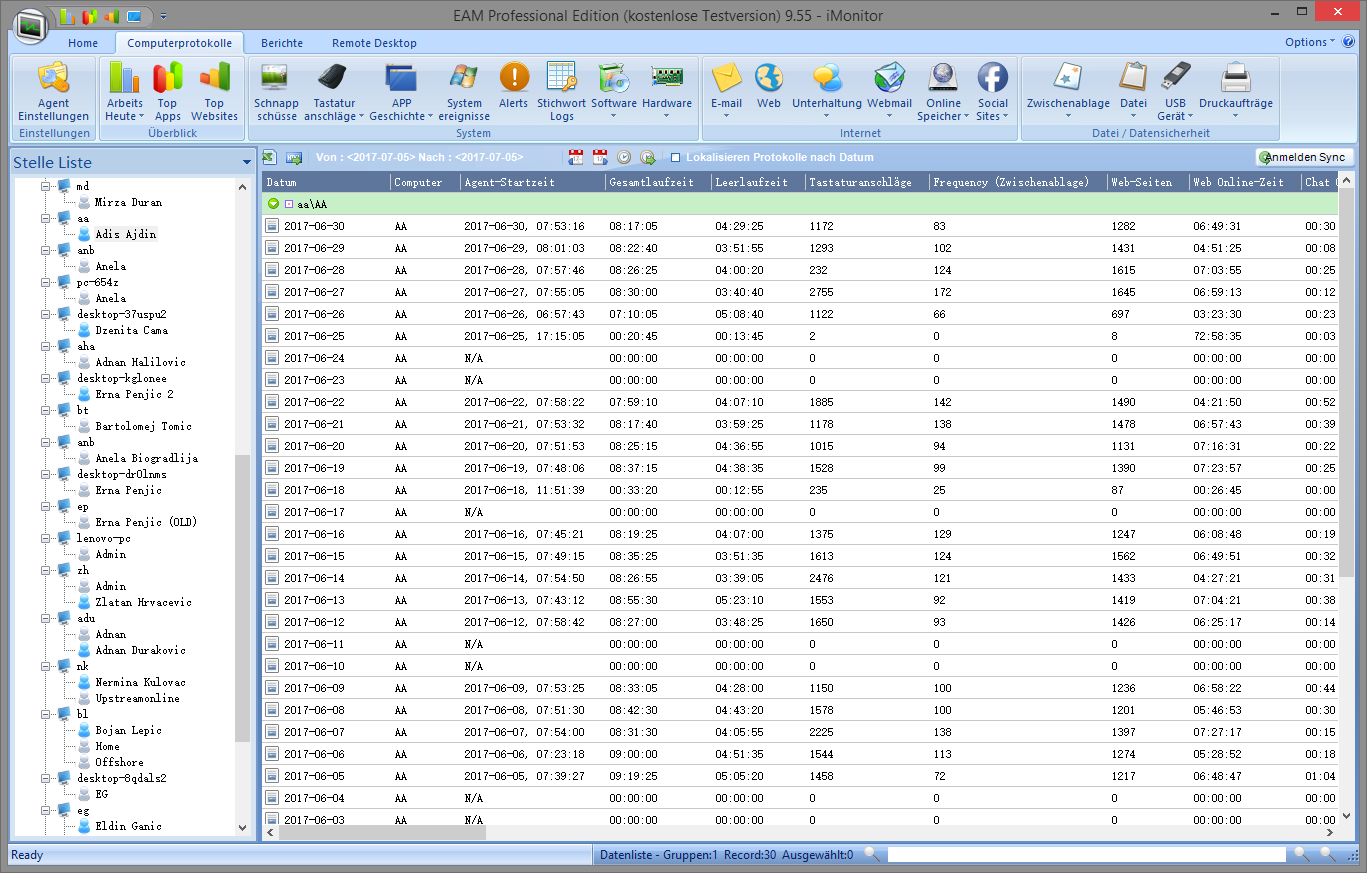Open the Remote Desktop tab
Image resolution: width=1367 pixels, height=873 pixels.
[x=374, y=43]
